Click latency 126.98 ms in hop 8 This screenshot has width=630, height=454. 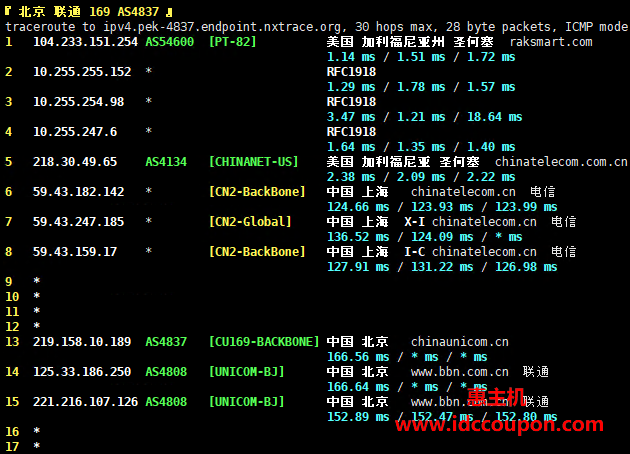(x=526, y=267)
